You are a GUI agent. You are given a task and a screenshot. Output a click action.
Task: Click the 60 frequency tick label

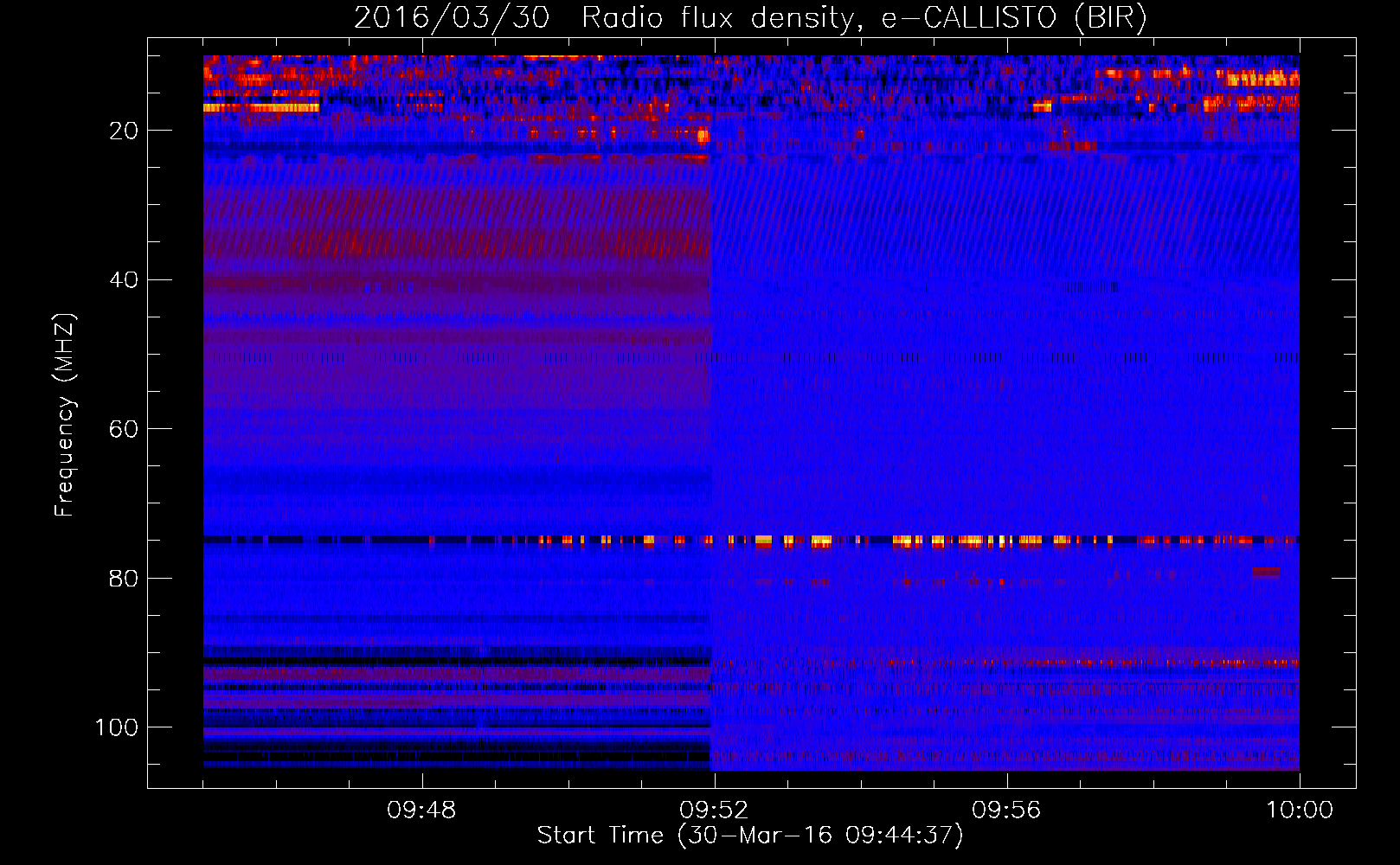click(x=124, y=429)
